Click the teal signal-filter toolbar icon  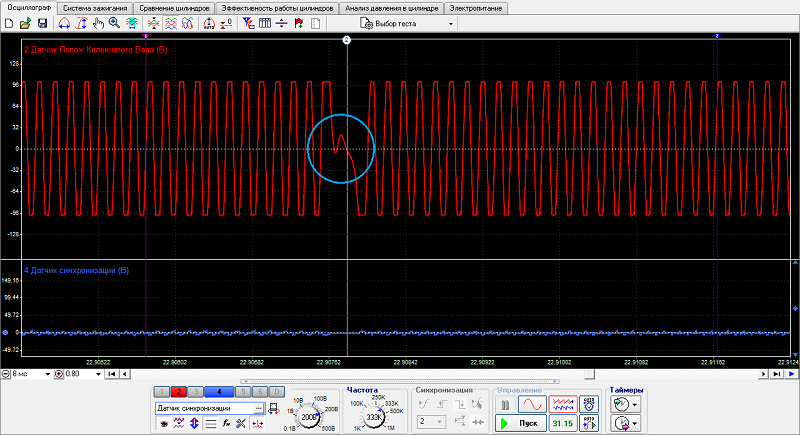click(x=132, y=23)
